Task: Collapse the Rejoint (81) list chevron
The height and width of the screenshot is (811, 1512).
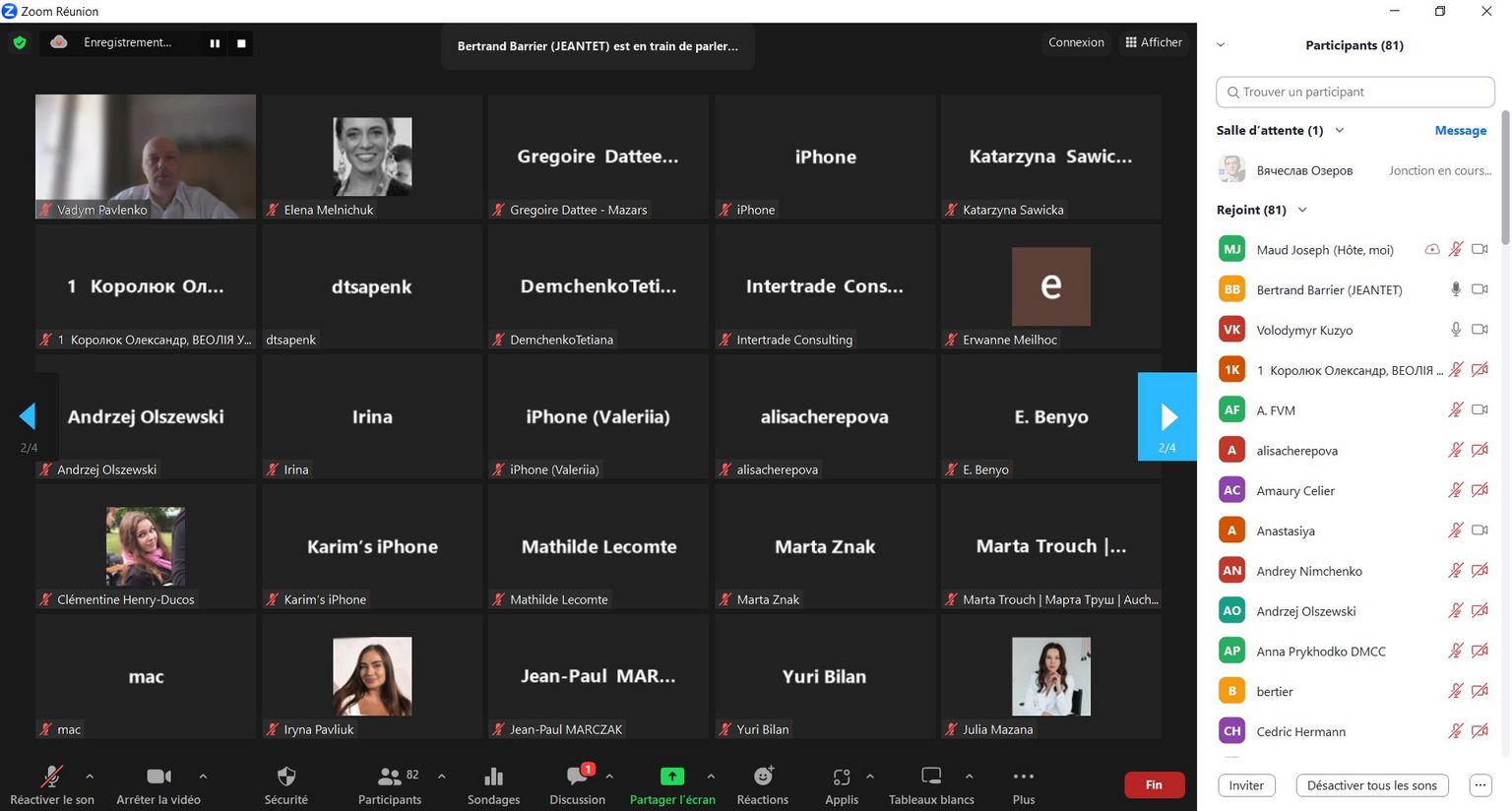Action: (1302, 210)
